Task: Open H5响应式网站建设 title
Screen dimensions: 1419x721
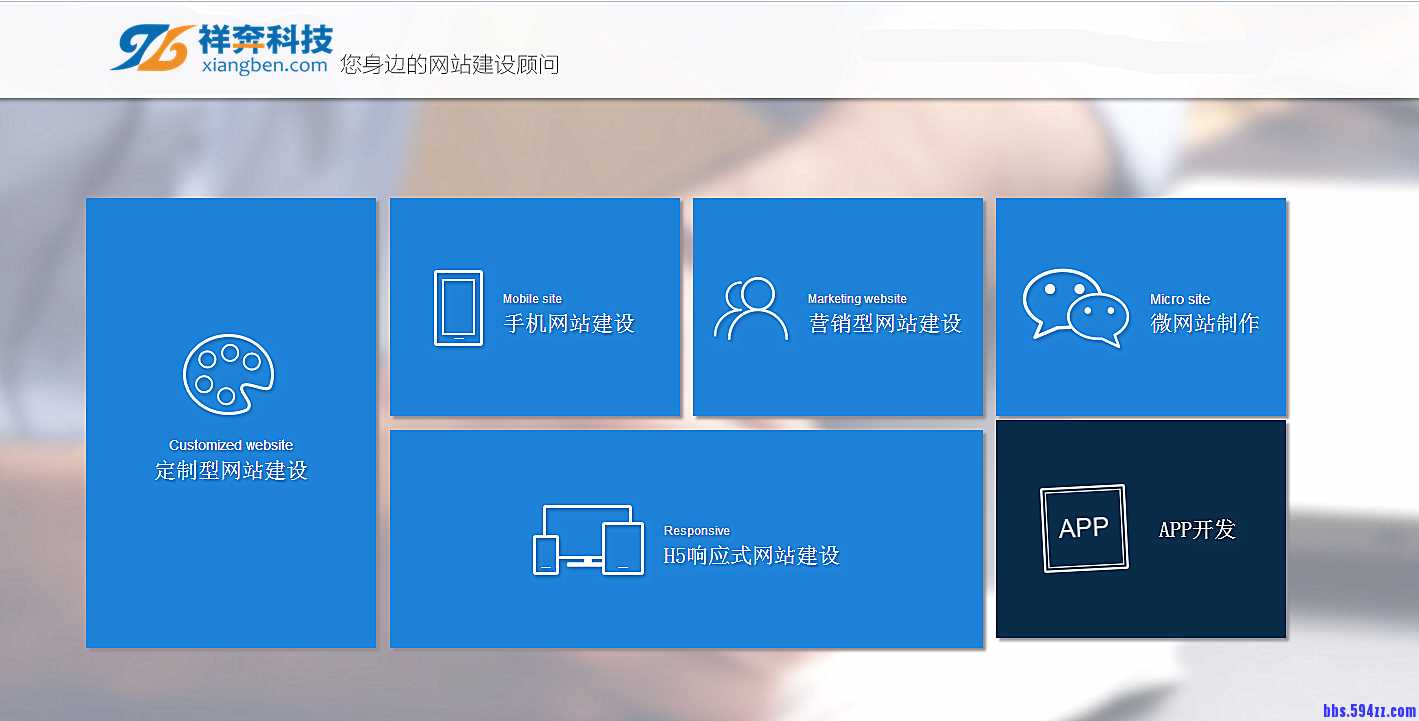Action: point(752,555)
